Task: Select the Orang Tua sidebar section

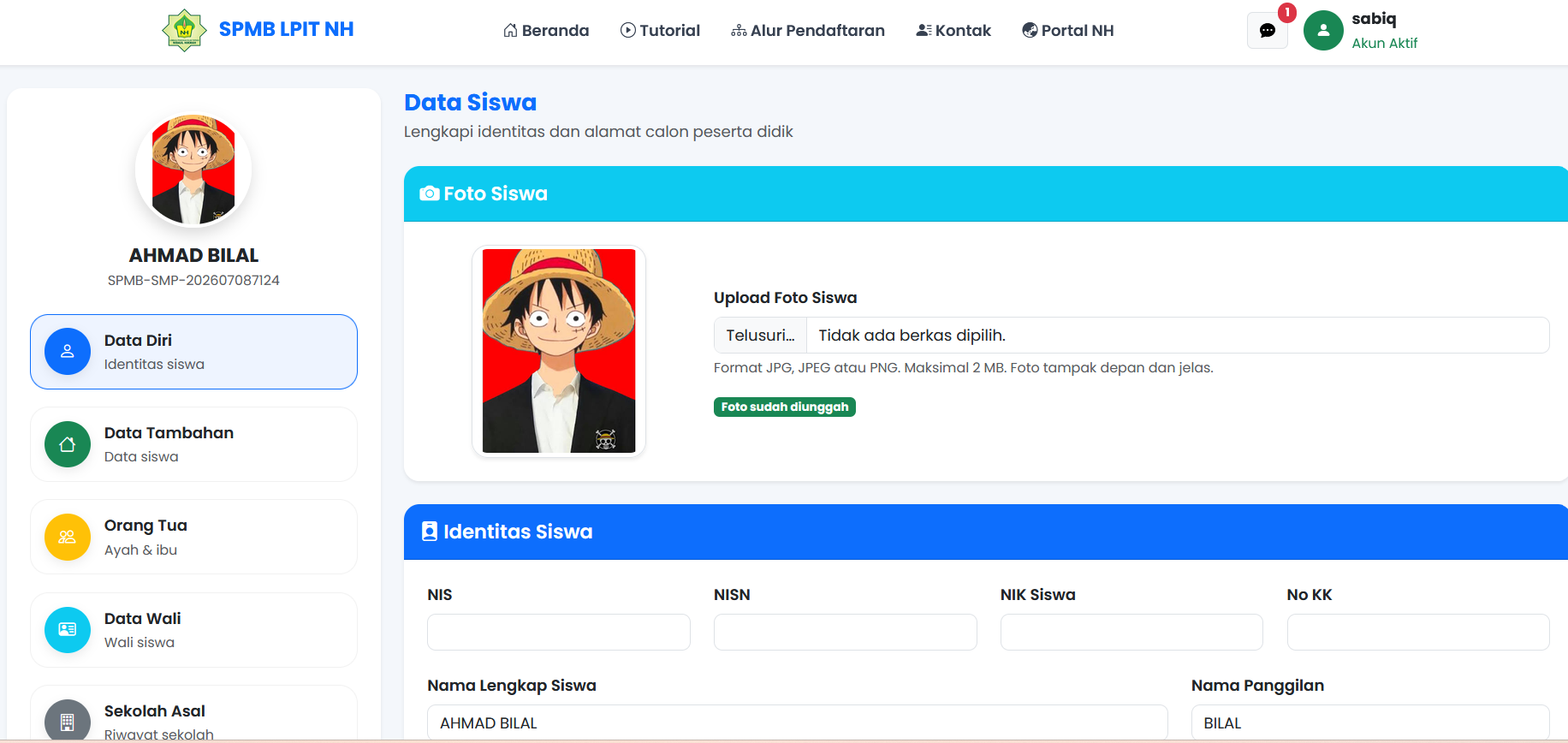Action: click(x=193, y=537)
